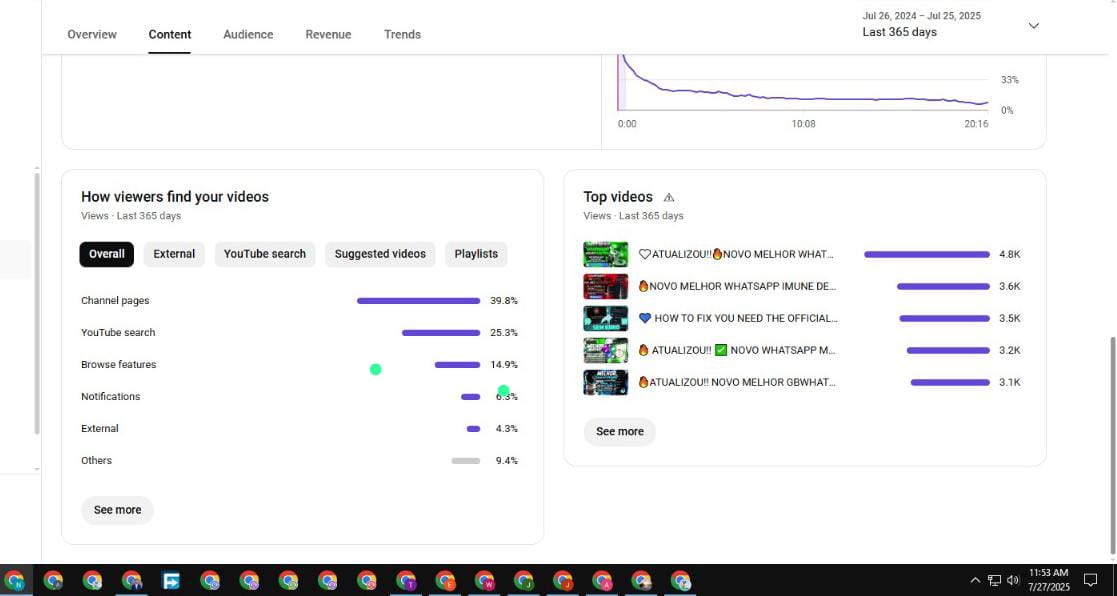1117x596 pixels.
Task: Open thumbnail of top 4.8K views video
Action: pos(605,254)
